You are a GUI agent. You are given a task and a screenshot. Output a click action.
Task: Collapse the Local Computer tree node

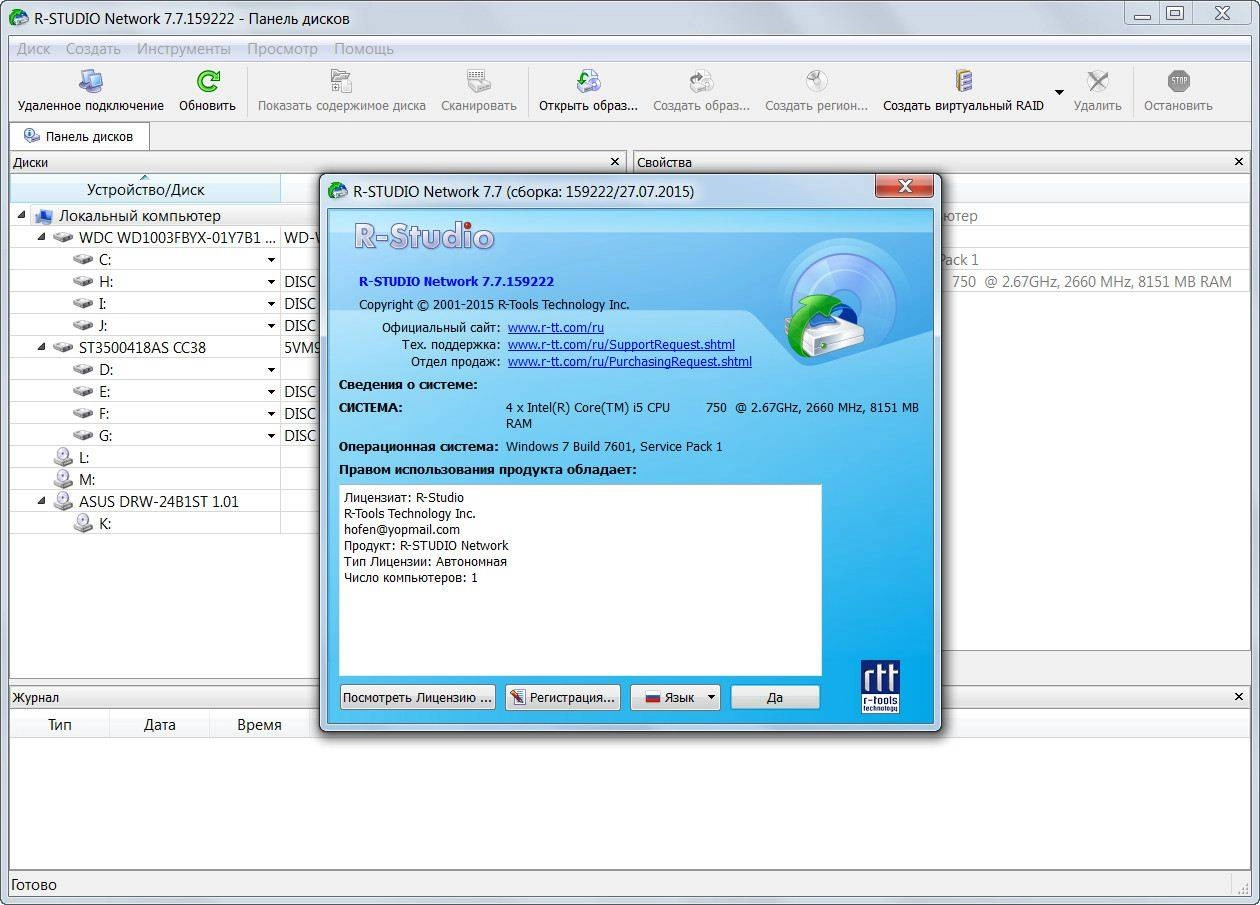(x=21, y=216)
